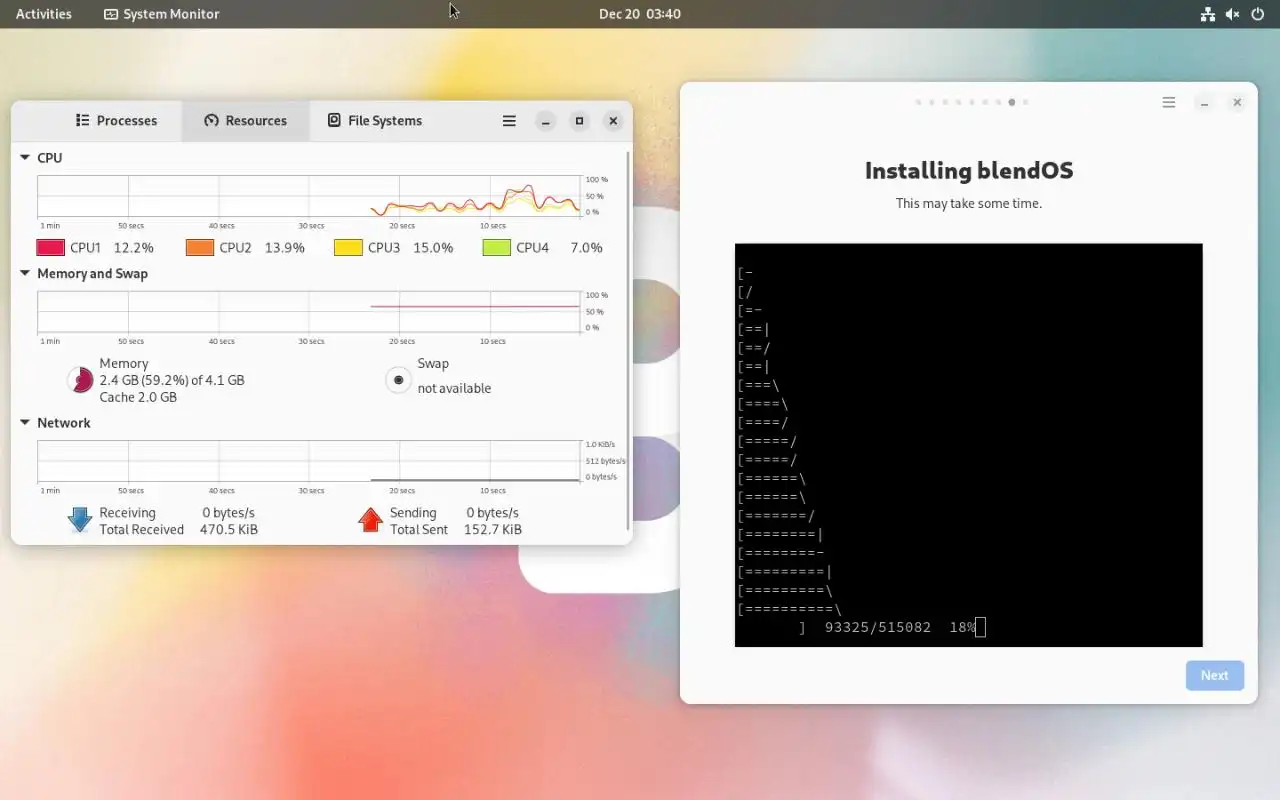Click the Installing blendOS heading
Viewport: 1280px width, 800px height.
(x=969, y=171)
